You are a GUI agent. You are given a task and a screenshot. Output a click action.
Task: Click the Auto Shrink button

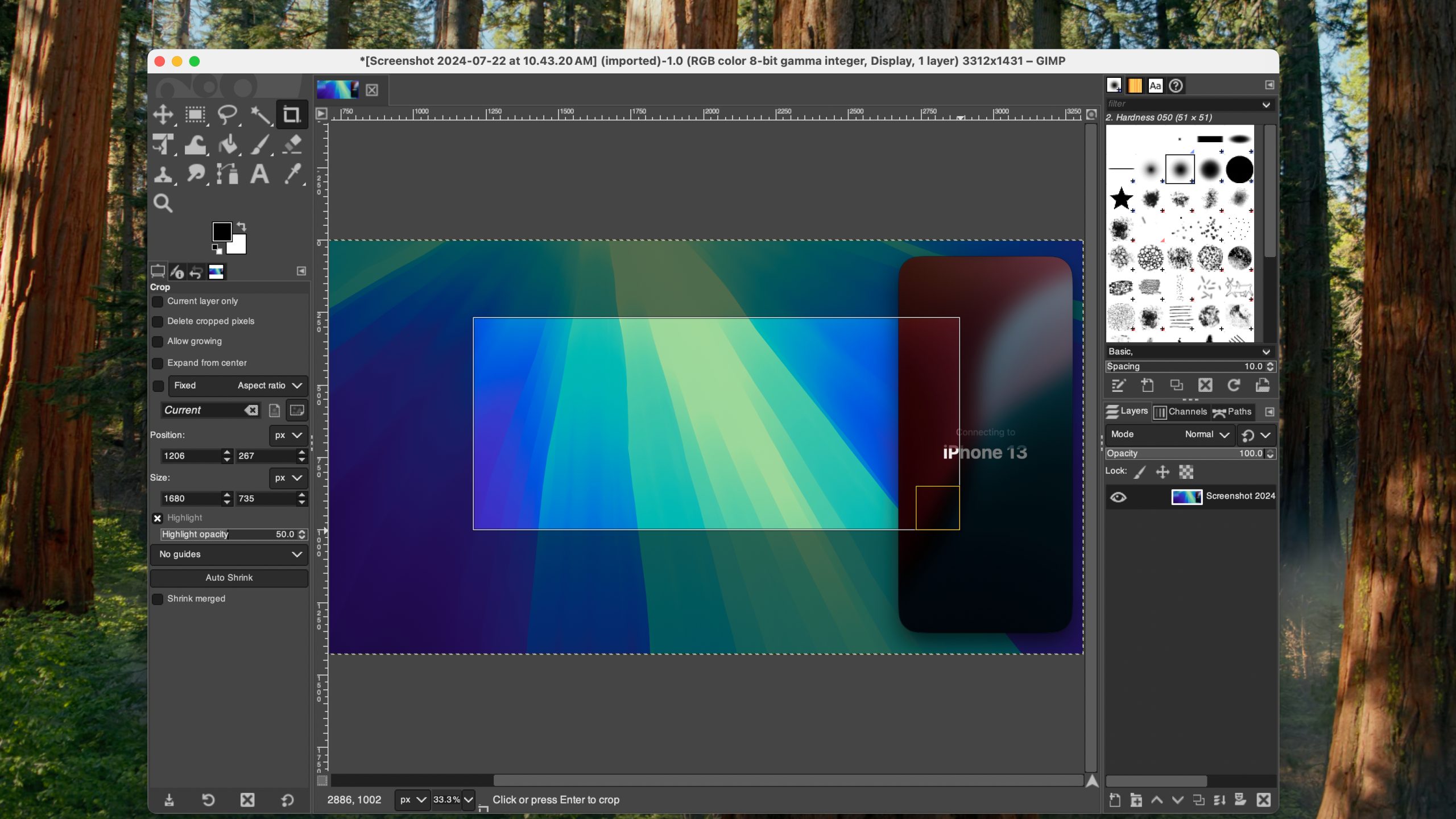coord(229,578)
